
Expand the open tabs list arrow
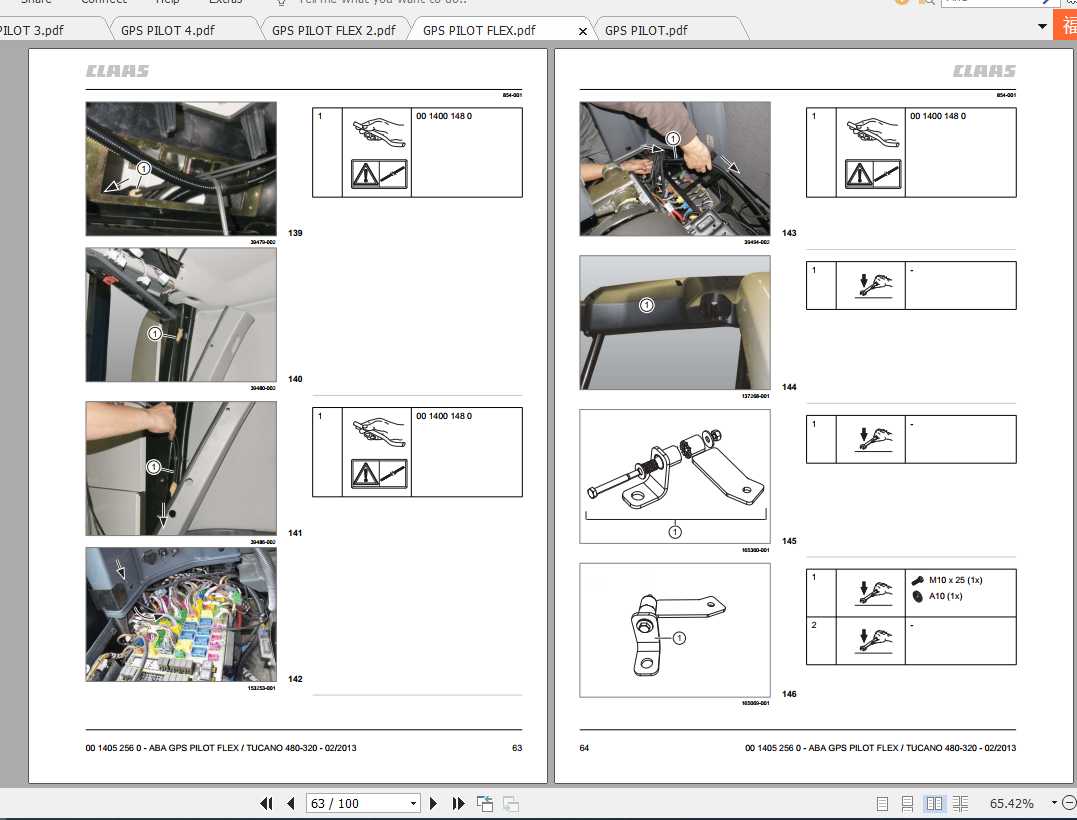point(1042,27)
